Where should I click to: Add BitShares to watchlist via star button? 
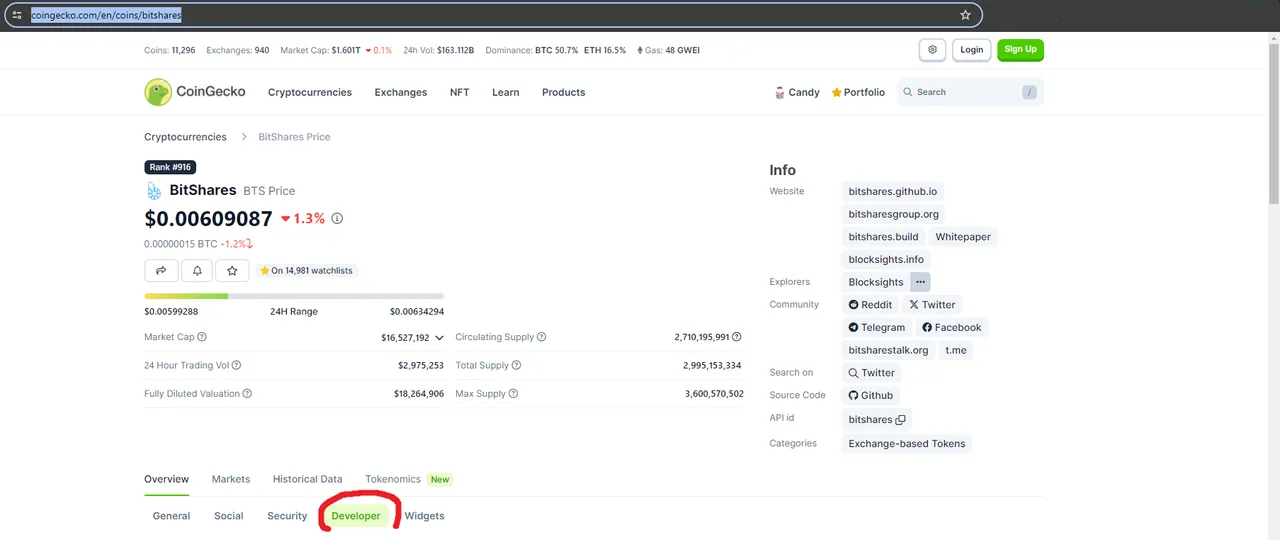232,270
